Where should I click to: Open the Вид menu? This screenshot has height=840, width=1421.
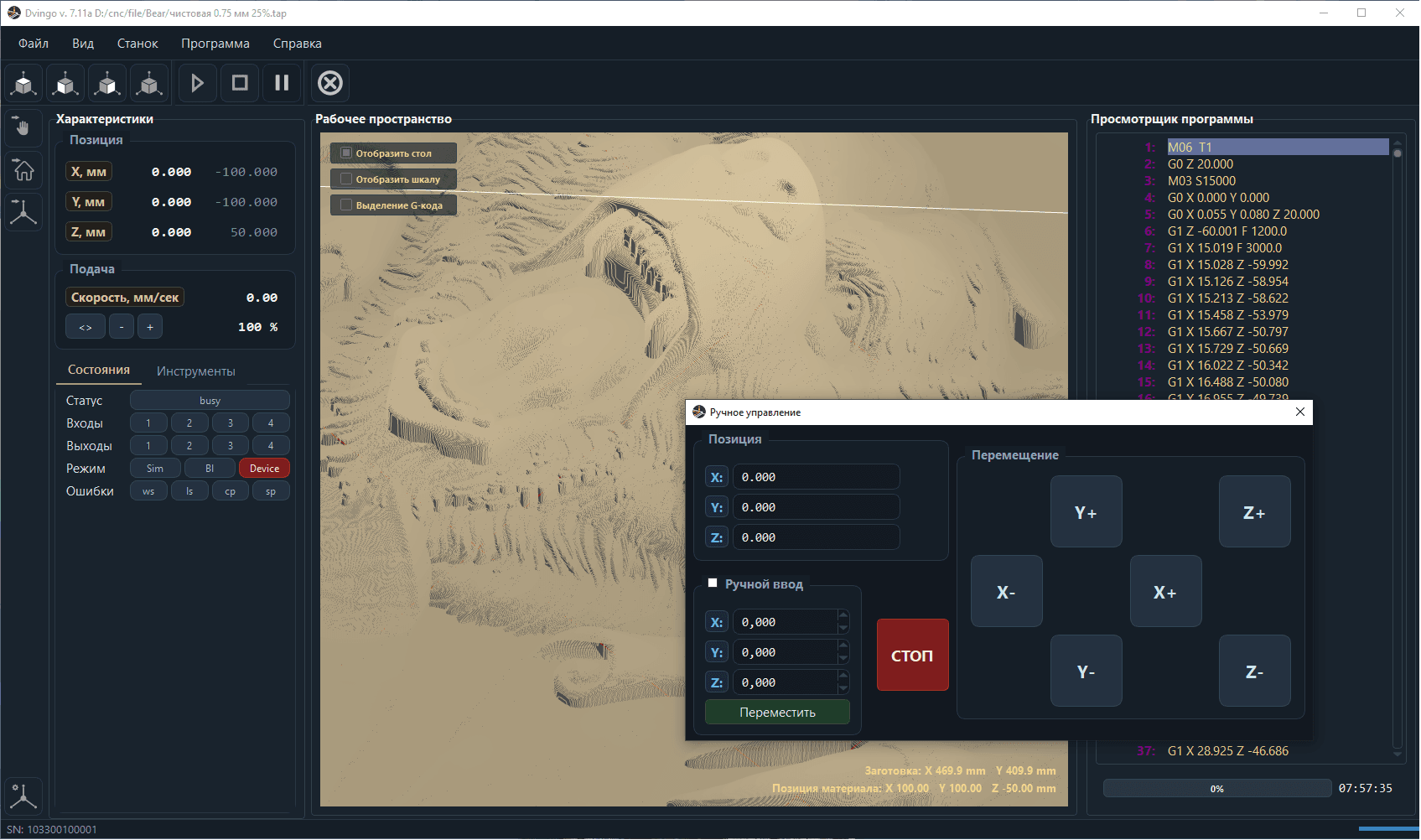(x=83, y=44)
